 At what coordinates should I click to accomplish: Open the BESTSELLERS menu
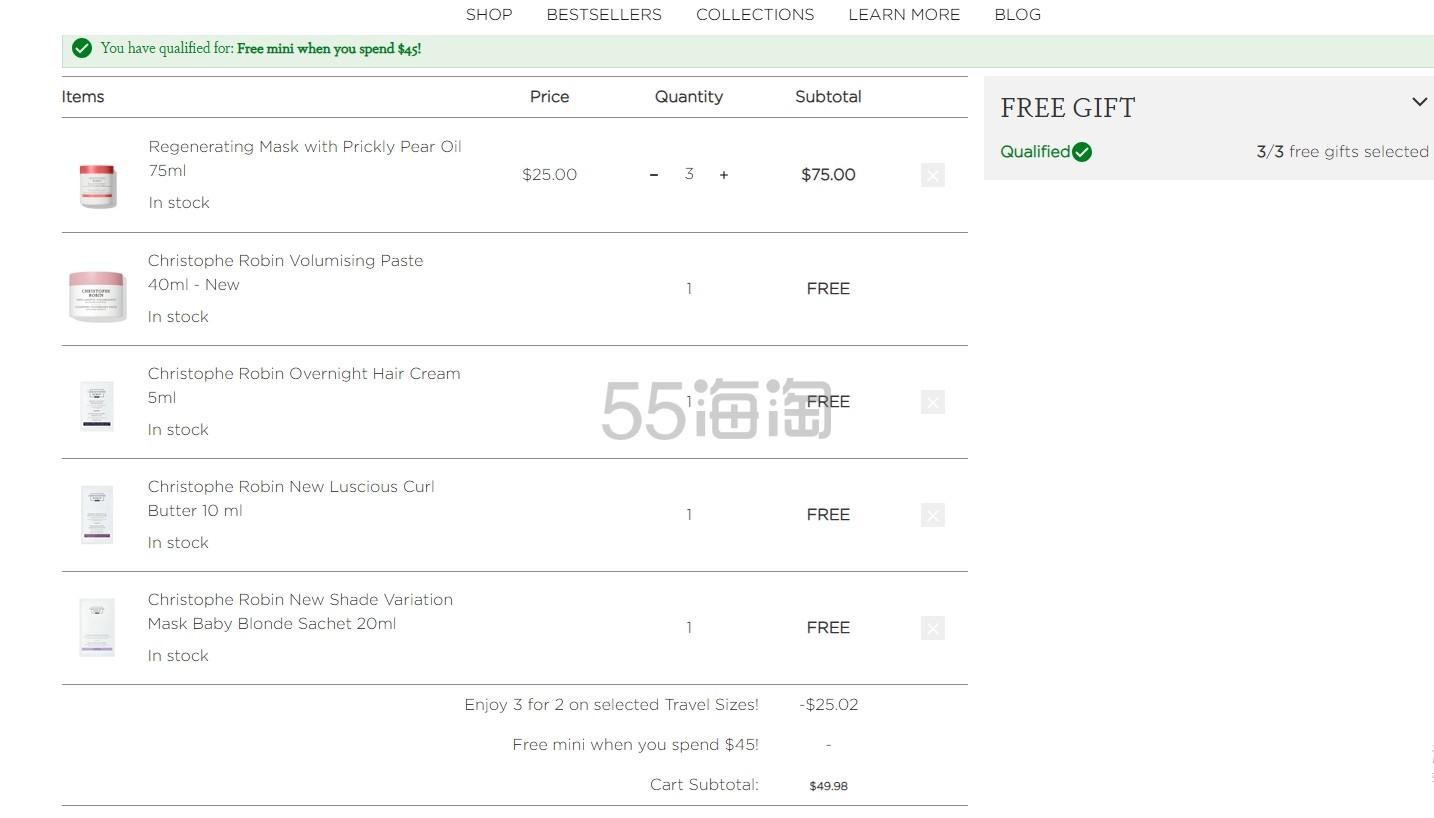click(x=604, y=14)
